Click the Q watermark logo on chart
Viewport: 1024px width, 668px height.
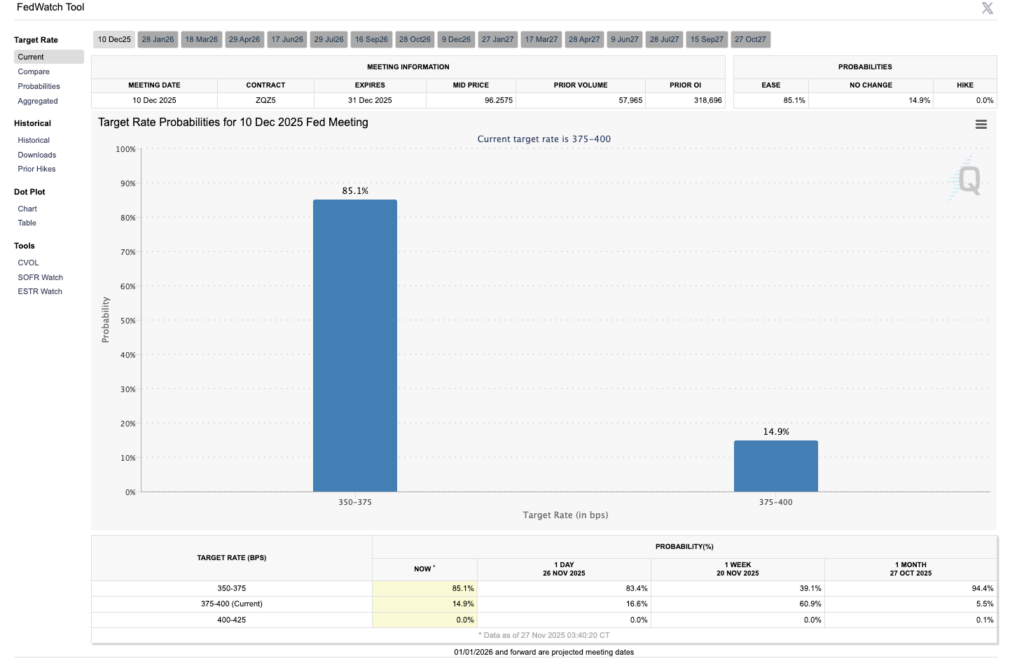968,180
